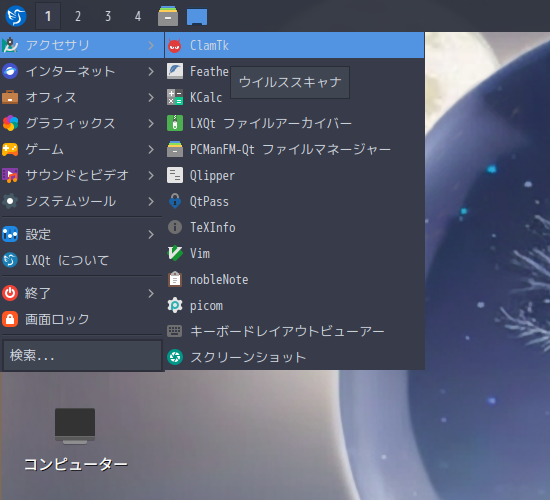Launch PCManFM-Qt ファイルマネージャー
This screenshot has height=500, width=550.
[294, 149]
